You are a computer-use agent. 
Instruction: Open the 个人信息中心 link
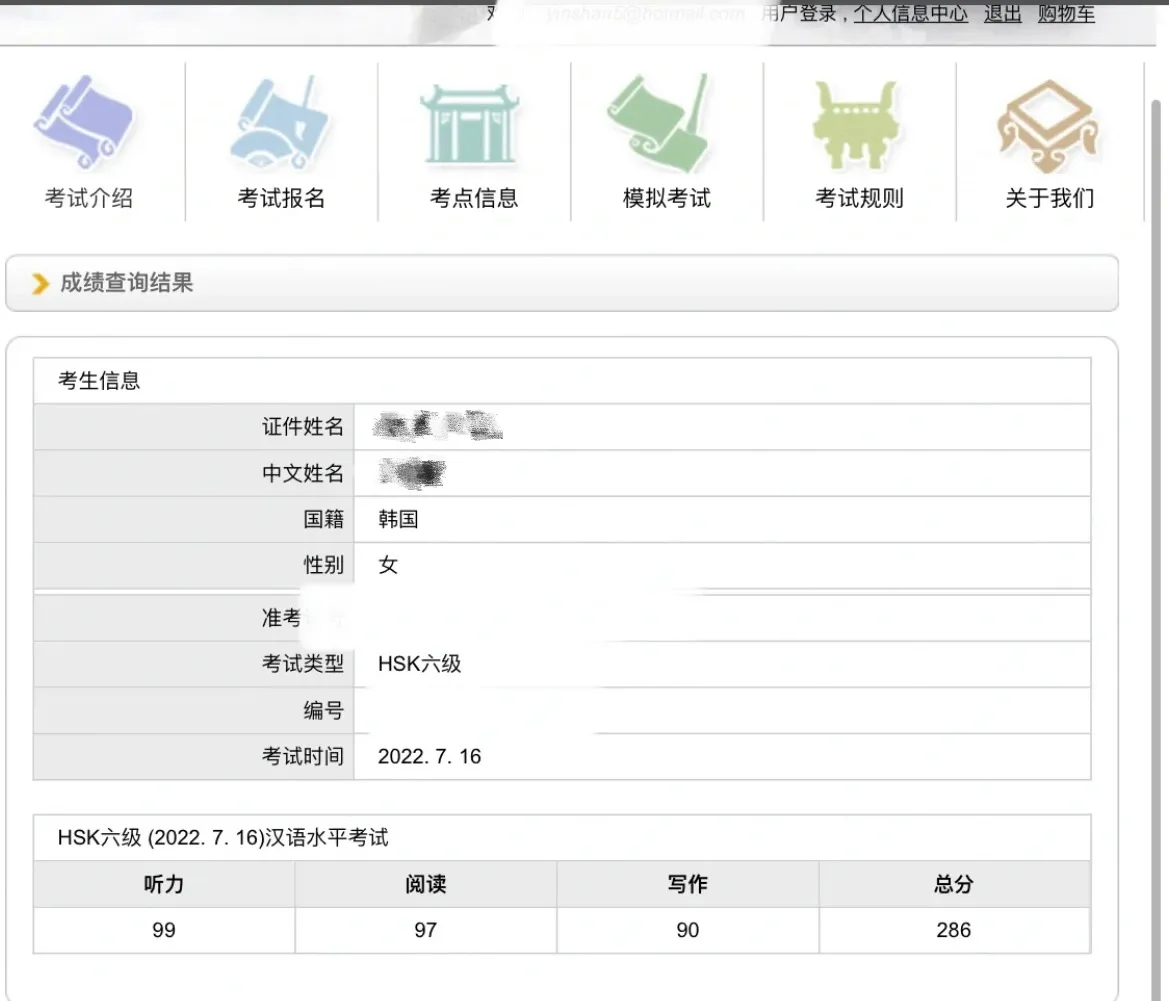(910, 13)
